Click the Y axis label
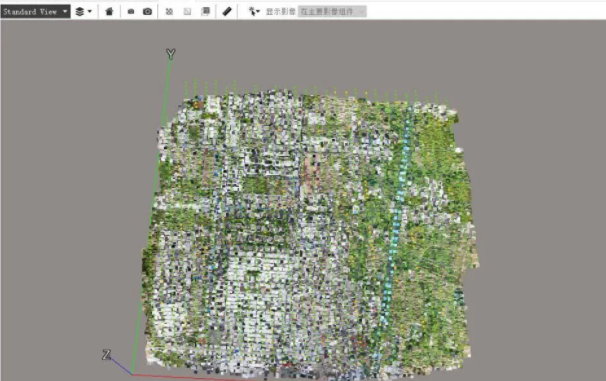The image size is (606, 381). 170,54
